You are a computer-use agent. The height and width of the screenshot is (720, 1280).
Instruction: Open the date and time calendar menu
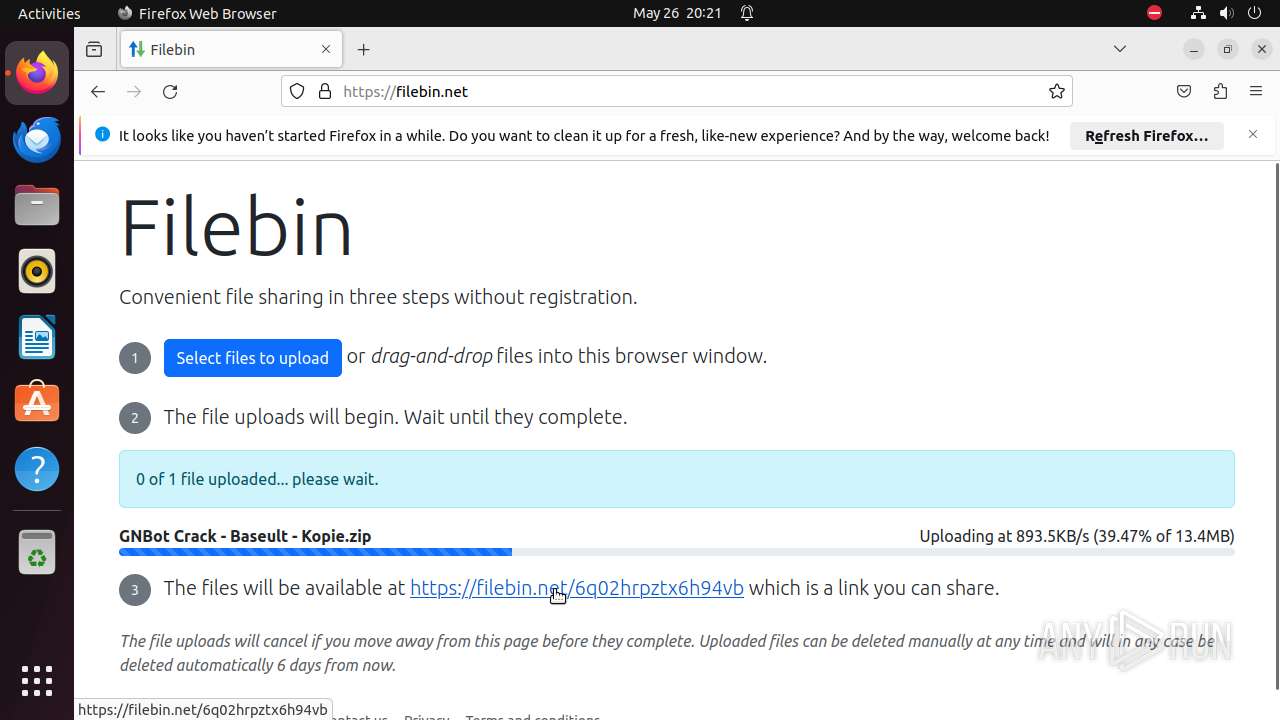tap(677, 13)
